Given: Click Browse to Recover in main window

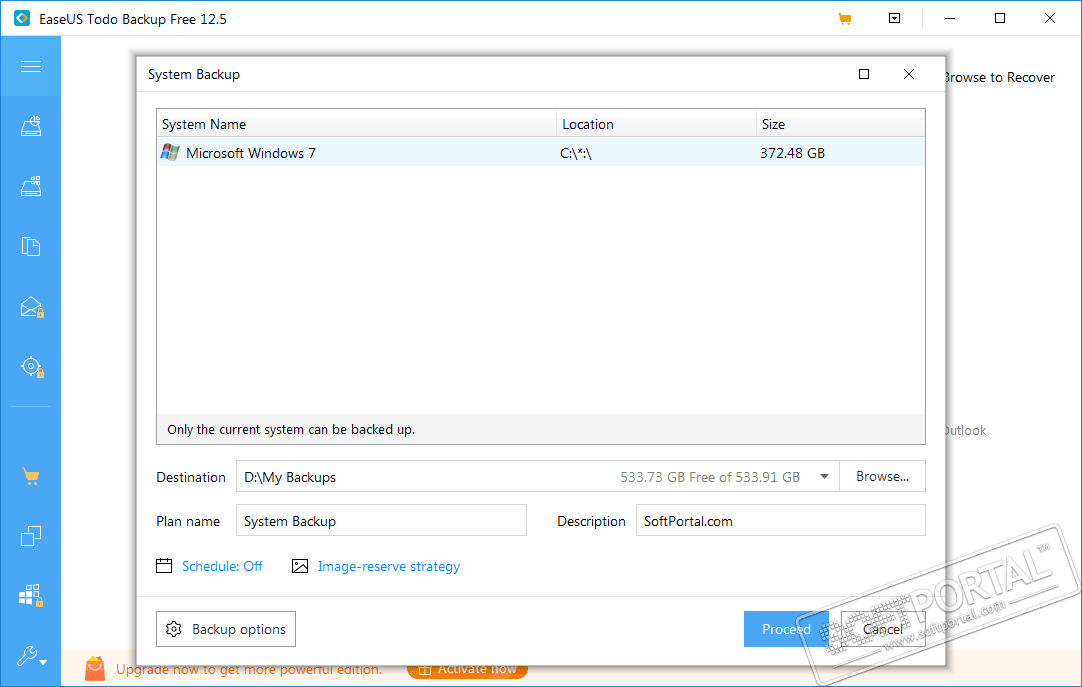Looking at the screenshot, I should click(x=999, y=77).
